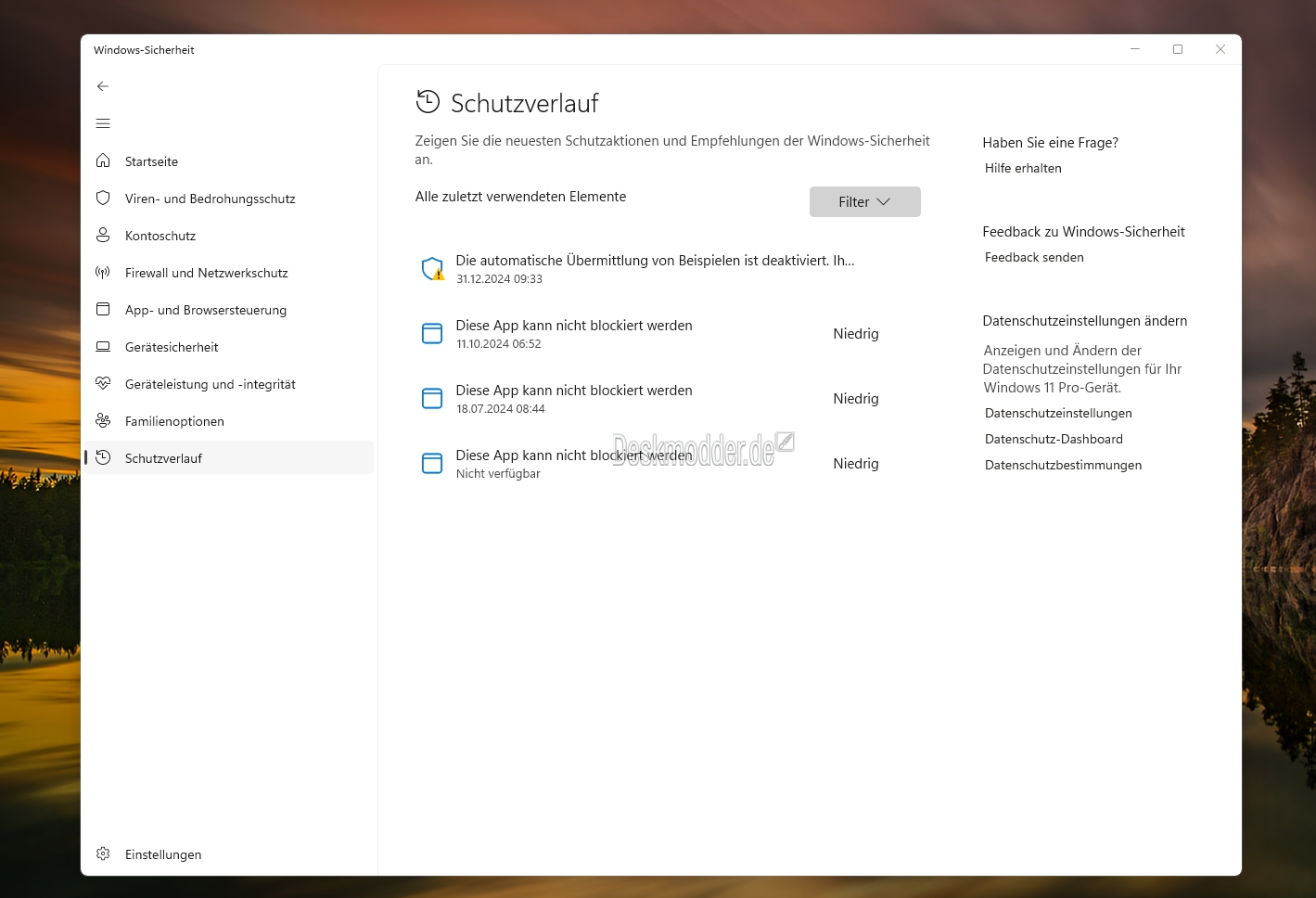The image size is (1316, 898).
Task: Minimize the Windows-Sicherheit window
Action: 1135,49
